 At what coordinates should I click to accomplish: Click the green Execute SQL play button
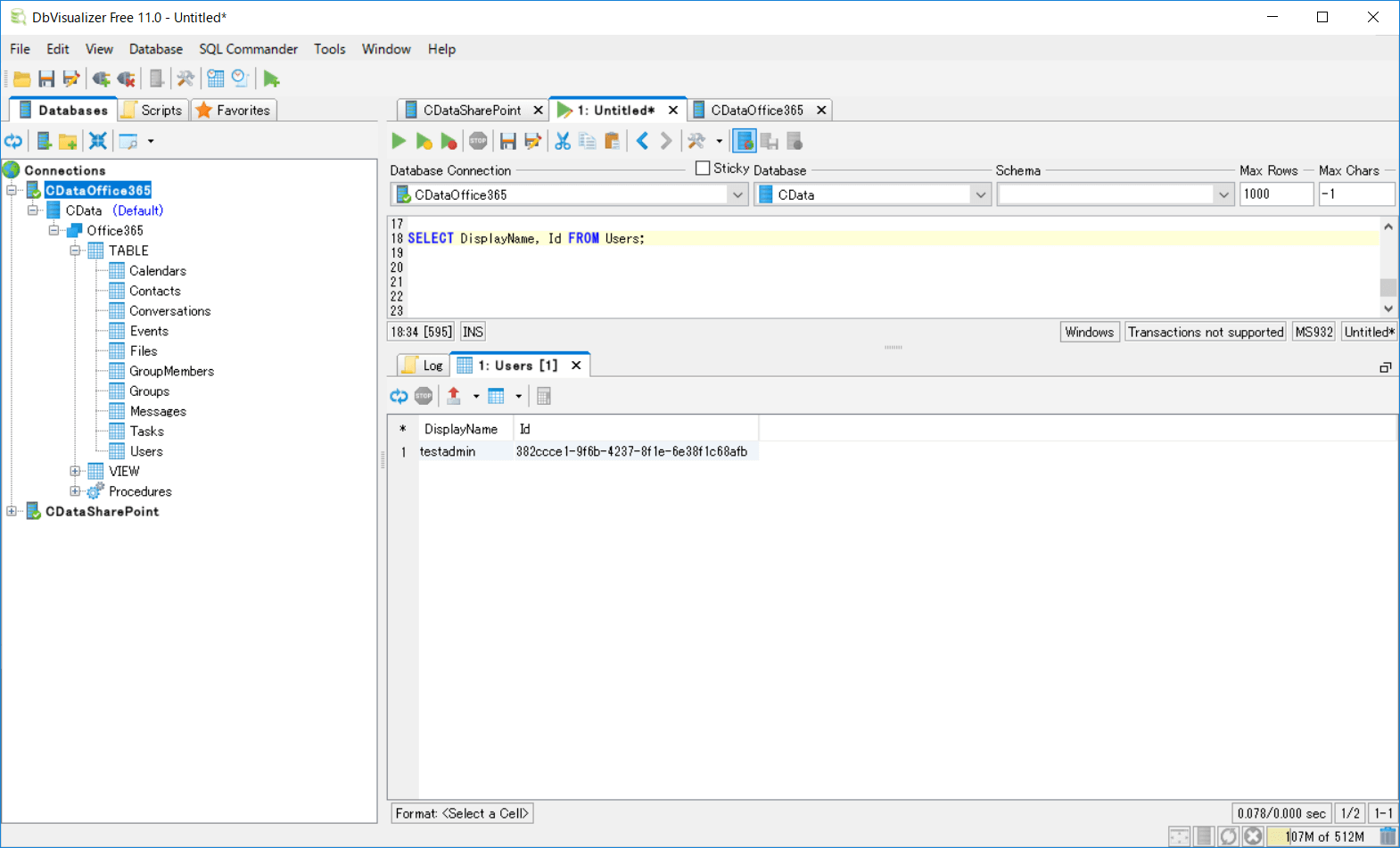click(399, 141)
